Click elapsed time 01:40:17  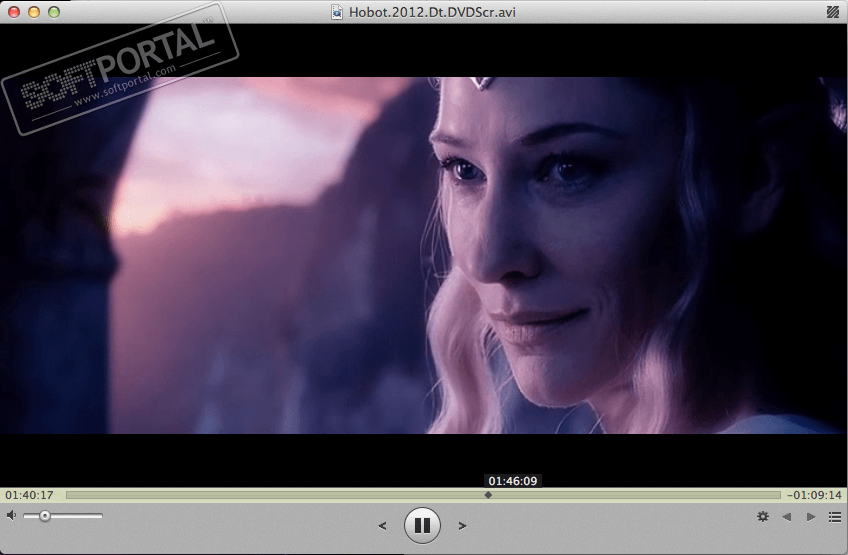30,495
